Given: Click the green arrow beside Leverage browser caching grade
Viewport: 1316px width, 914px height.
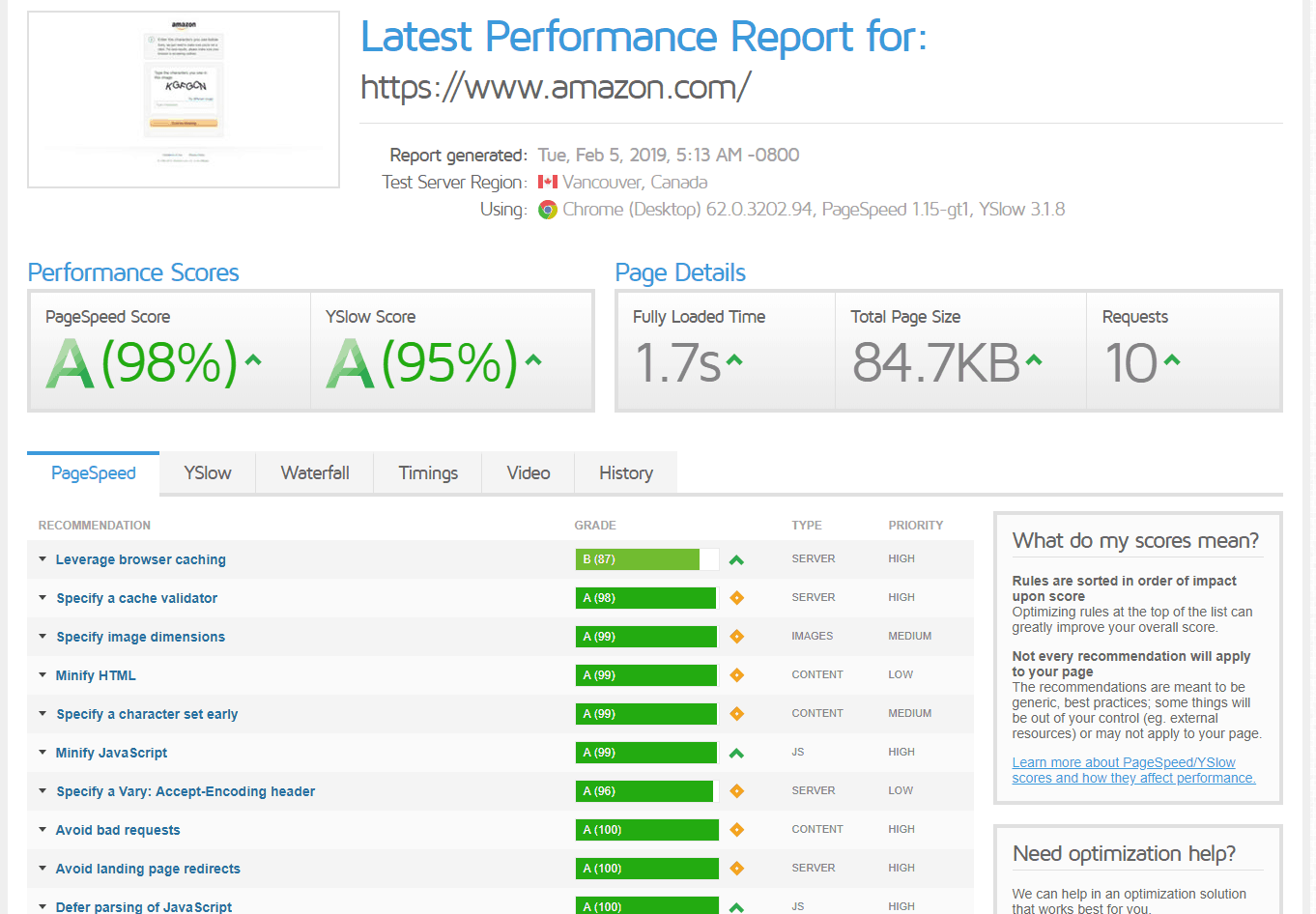Looking at the screenshot, I should 736,559.
